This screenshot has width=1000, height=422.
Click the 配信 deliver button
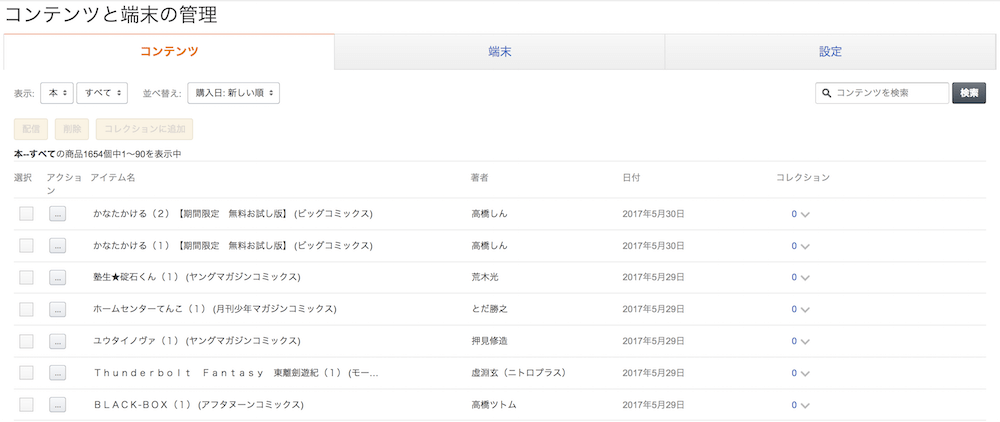pyautogui.click(x=31, y=129)
